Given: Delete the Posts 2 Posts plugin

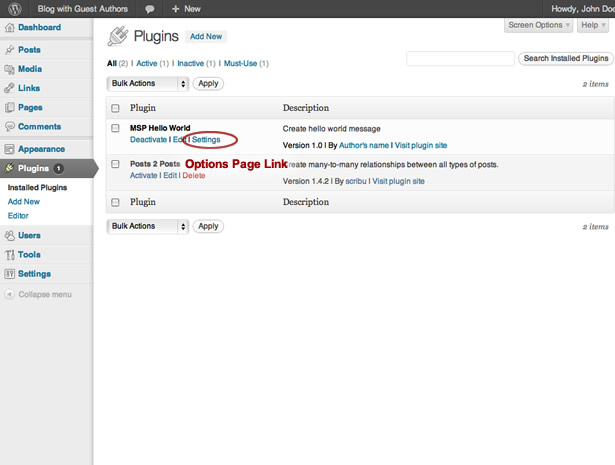Looking at the screenshot, I should click(x=194, y=175).
